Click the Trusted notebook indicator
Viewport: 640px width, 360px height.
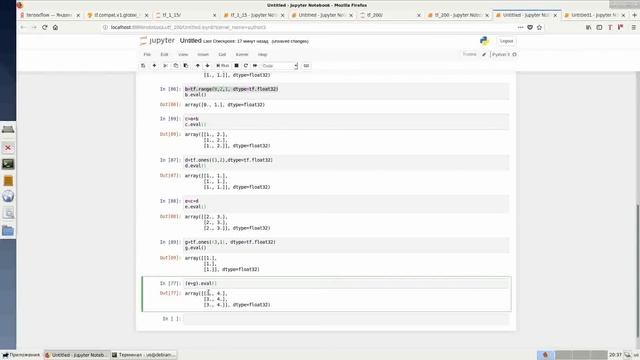tap(469, 54)
